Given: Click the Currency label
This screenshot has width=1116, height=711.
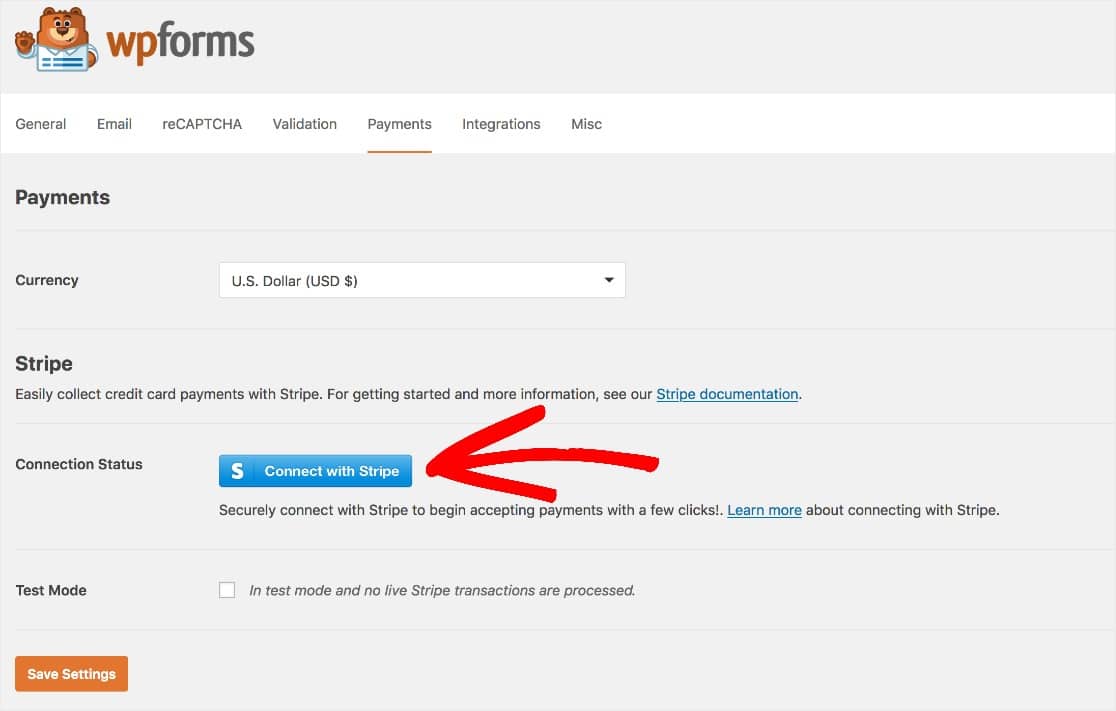Looking at the screenshot, I should (x=47, y=280).
